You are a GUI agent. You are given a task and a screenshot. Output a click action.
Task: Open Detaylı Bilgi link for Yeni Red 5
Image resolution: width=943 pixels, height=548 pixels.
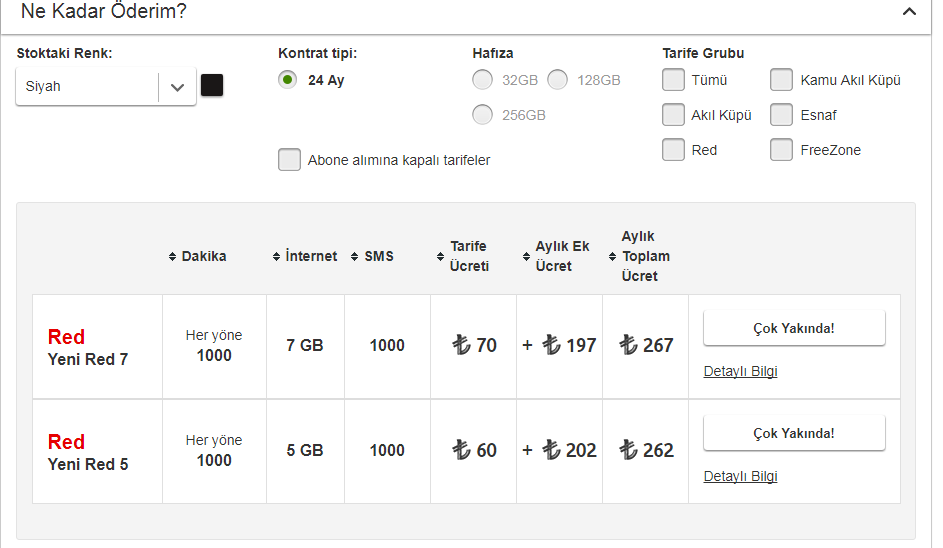coord(740,476)
